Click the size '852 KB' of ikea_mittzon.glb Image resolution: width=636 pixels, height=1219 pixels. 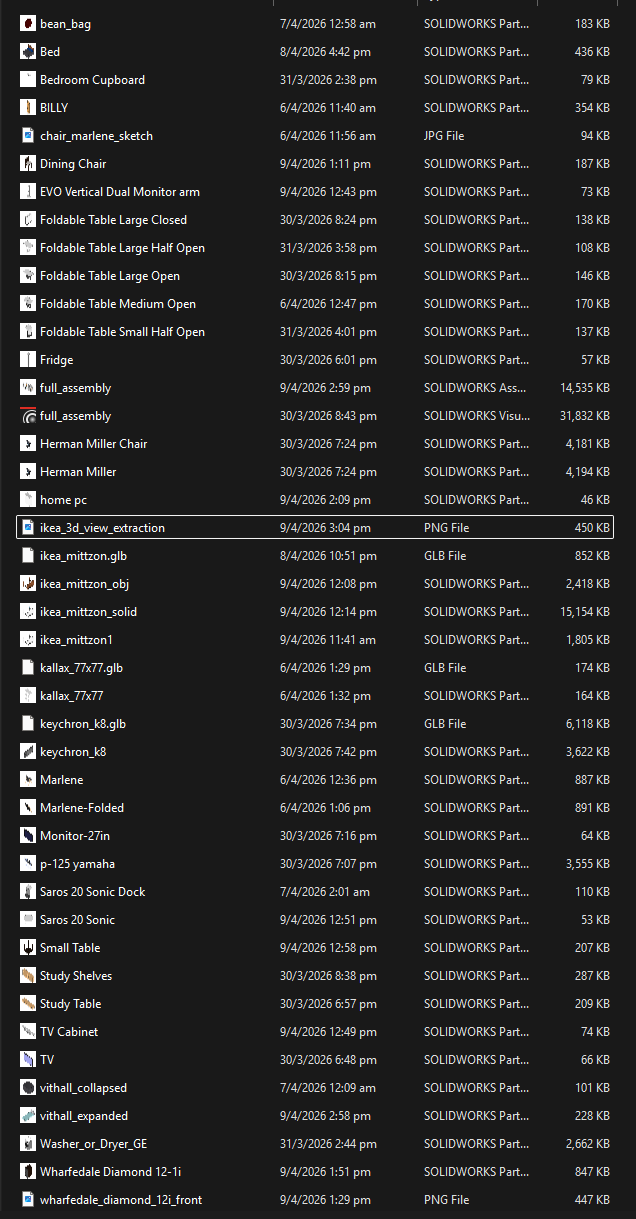(x=591, y=555)
